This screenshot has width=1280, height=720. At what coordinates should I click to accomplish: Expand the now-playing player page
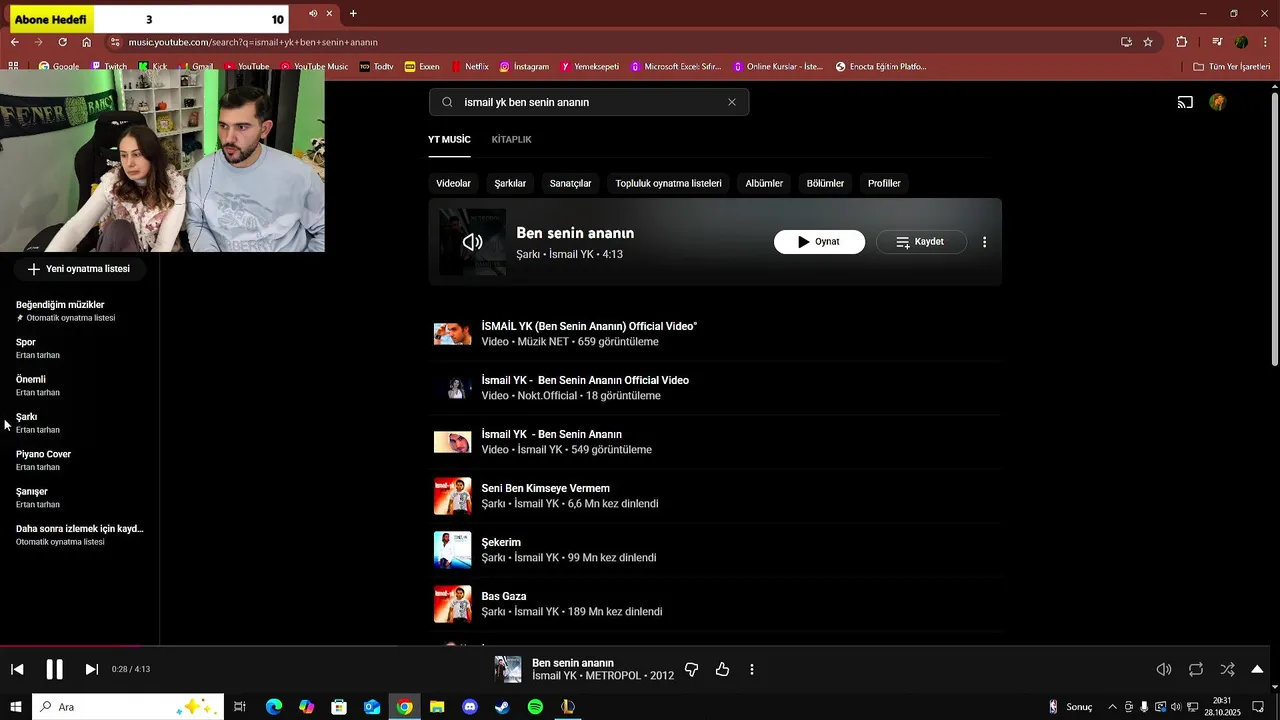tap(1257, 669)
